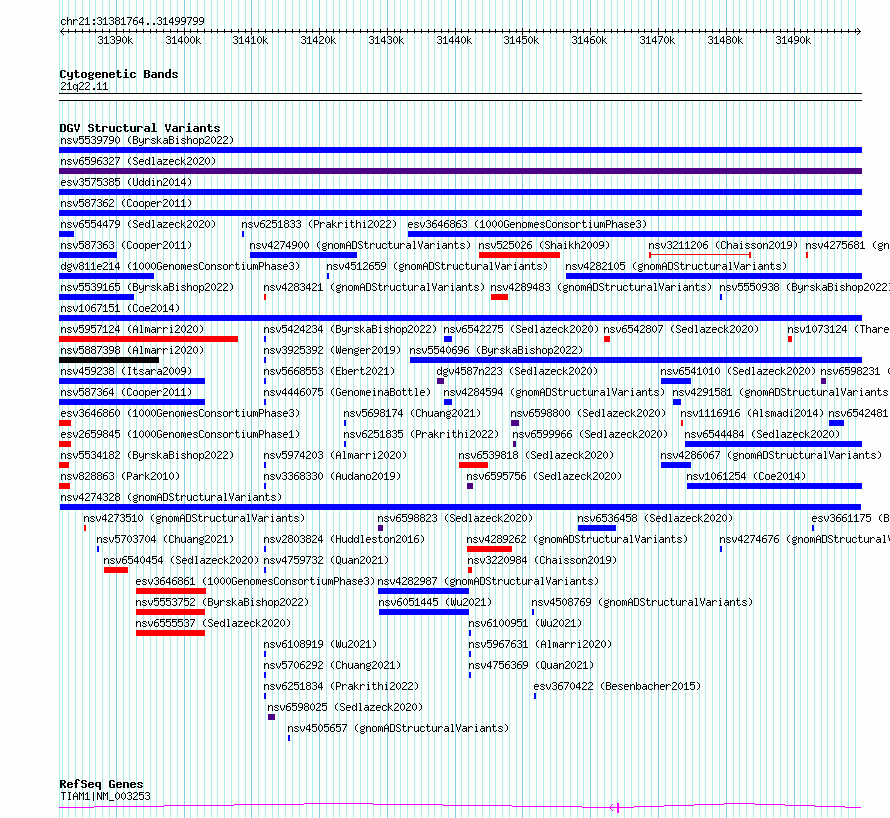Image resolution: width=890 pixels, height=818 pixels.
Task: Open nsv6541010 (Sedlazeck2020) variant label
Action: tap(738, 371)
